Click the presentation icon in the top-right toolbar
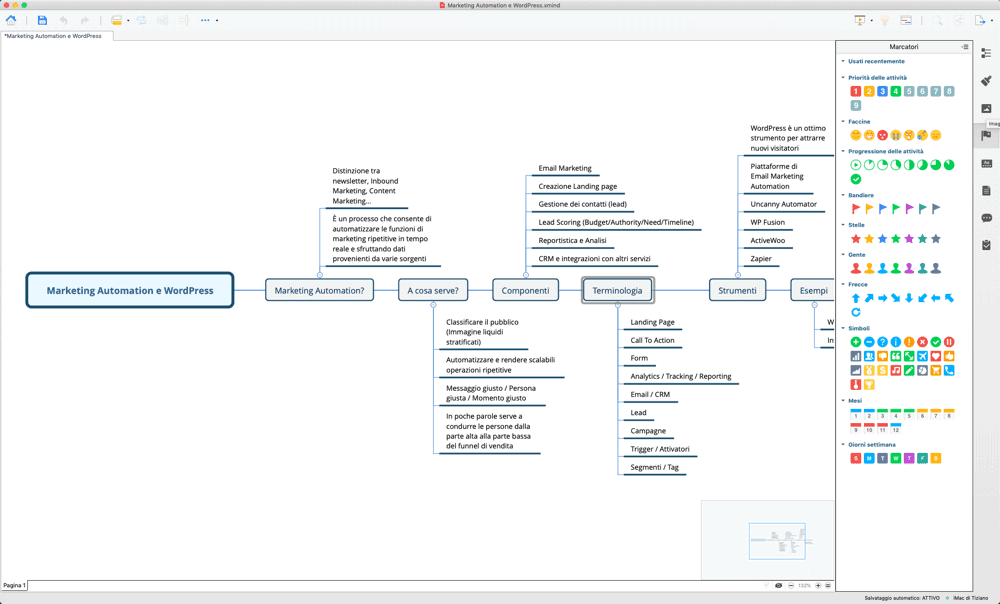 coord(860,20)
